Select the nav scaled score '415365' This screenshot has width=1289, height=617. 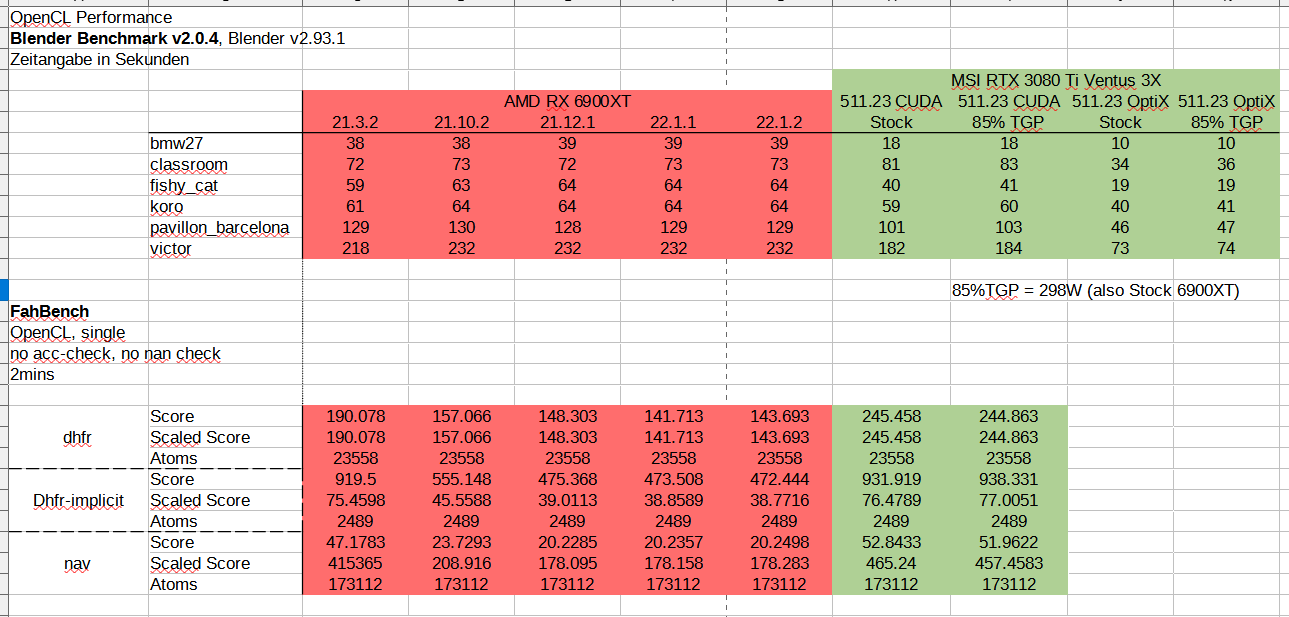point(355,563)
